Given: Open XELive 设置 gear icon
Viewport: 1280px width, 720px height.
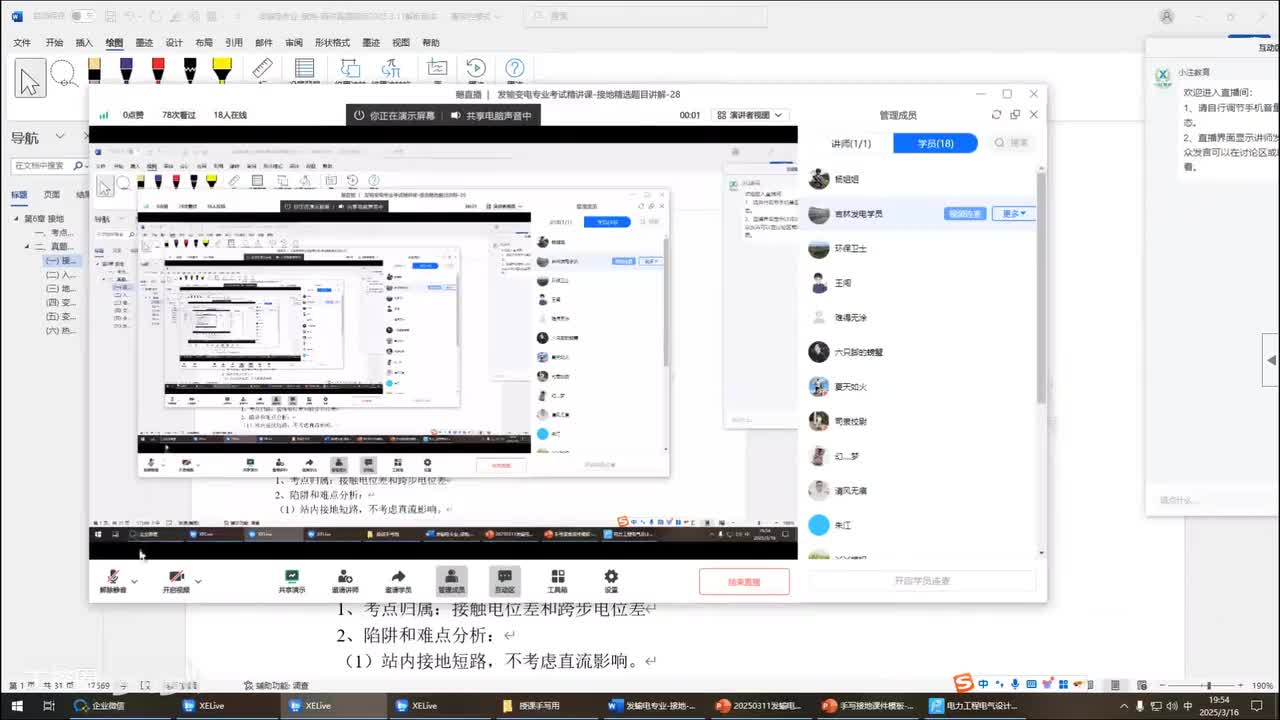Looking at the screenshot, I should (x=611, y=576).
